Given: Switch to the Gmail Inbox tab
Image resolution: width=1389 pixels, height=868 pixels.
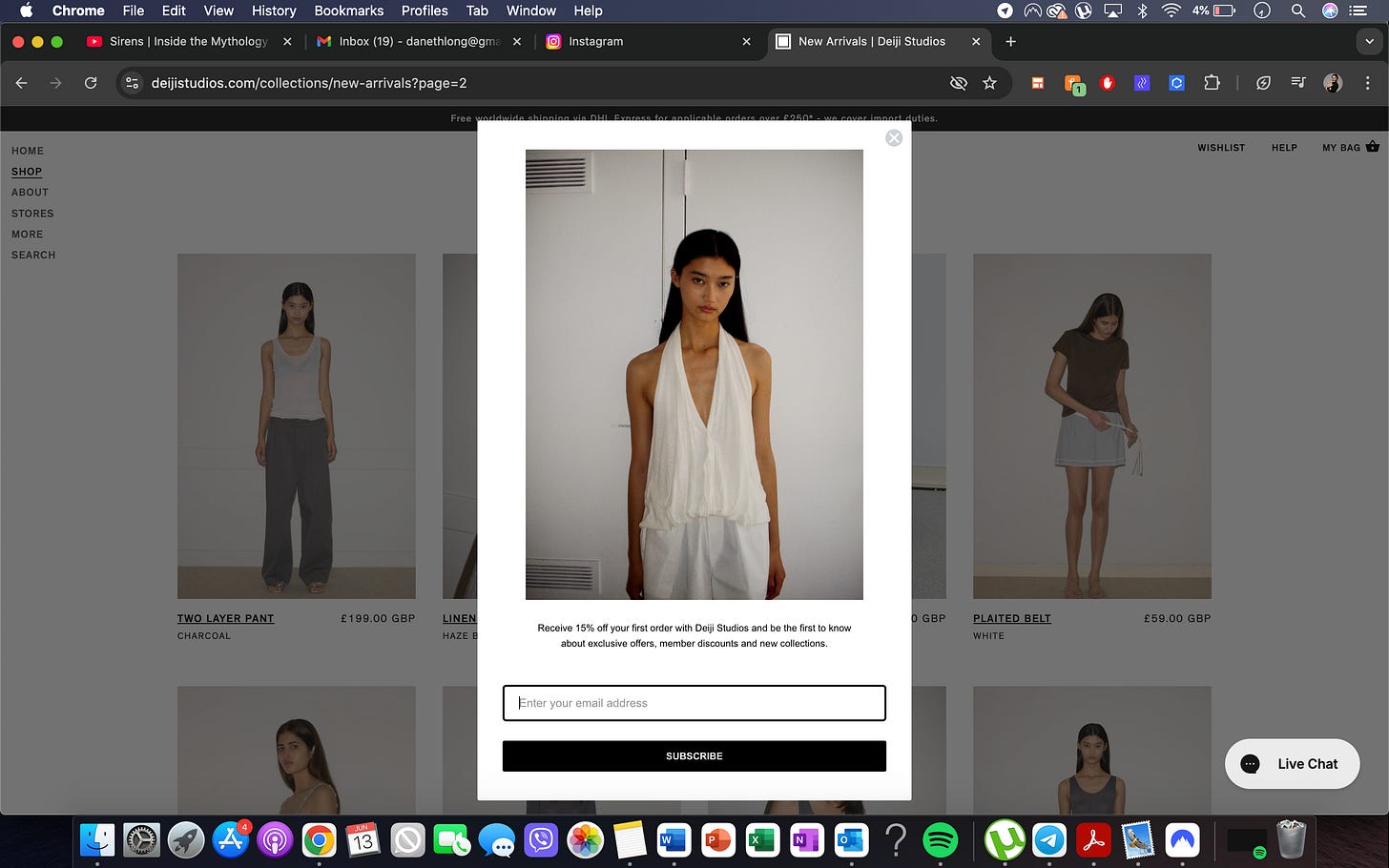Looking at the screenshot, I should point(419,42).
